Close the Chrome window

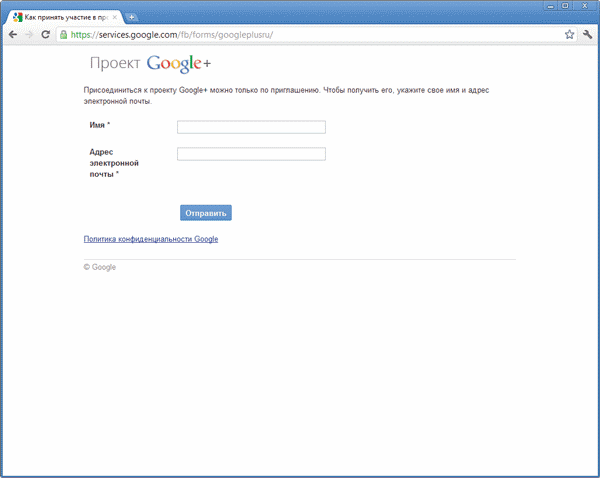(x=585, y=6)
